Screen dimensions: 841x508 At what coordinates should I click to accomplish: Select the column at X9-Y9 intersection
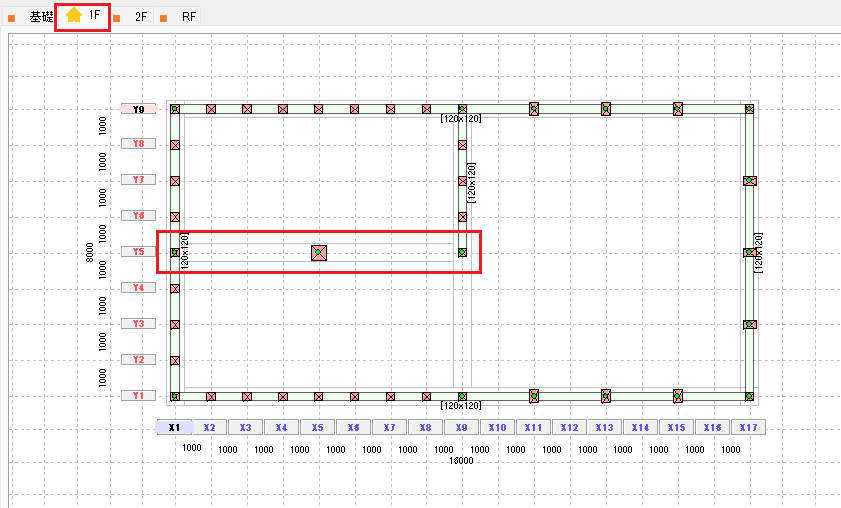(462, 109)
